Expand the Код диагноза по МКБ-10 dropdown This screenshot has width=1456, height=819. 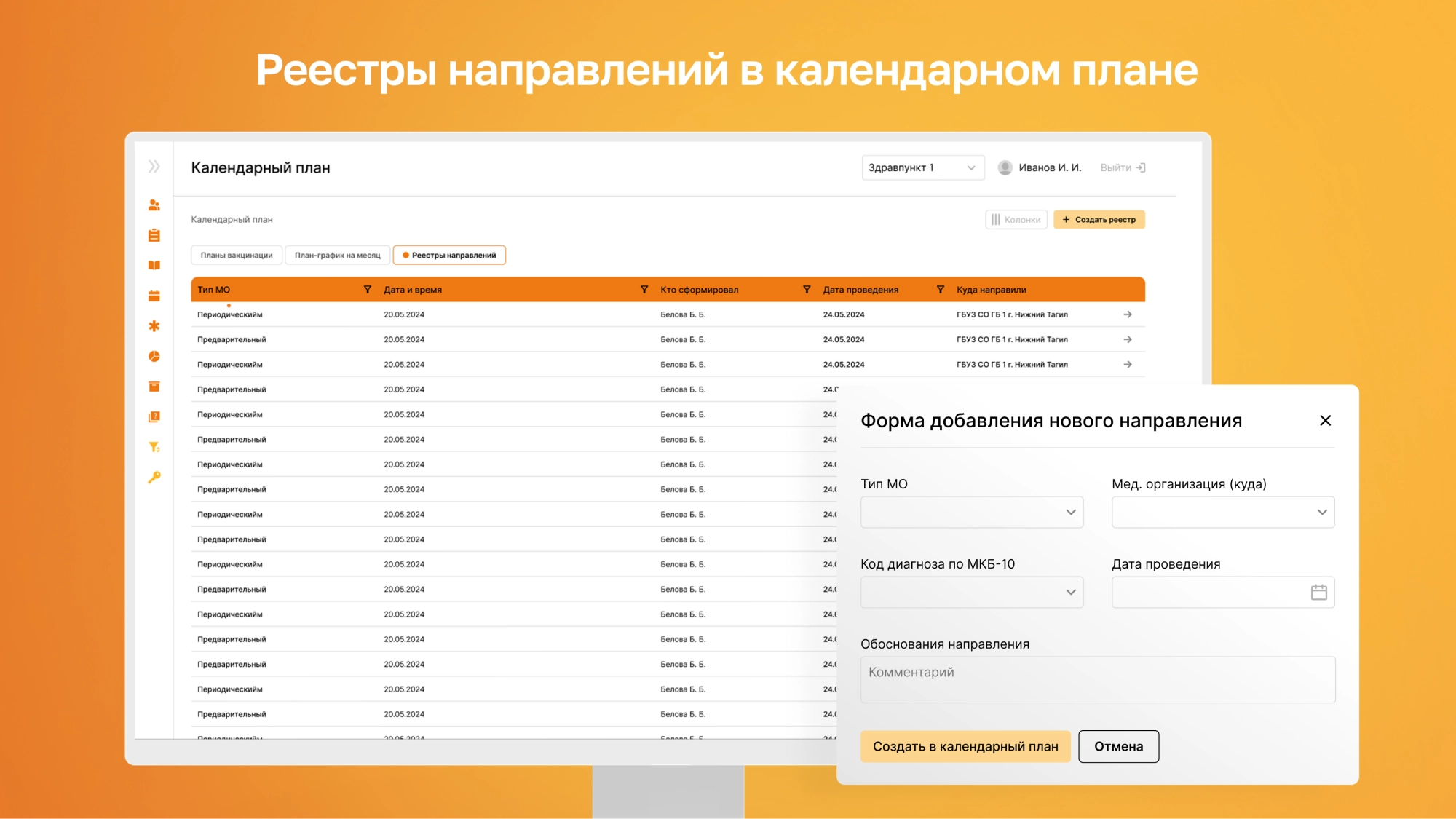coord(971,592)
